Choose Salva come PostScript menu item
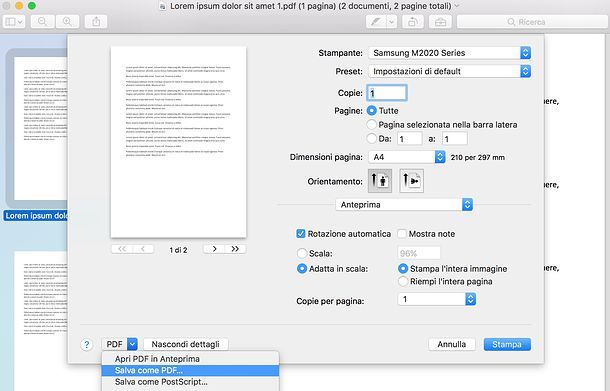Viewport: 610px width, 391px height. [x=190, y=382]
